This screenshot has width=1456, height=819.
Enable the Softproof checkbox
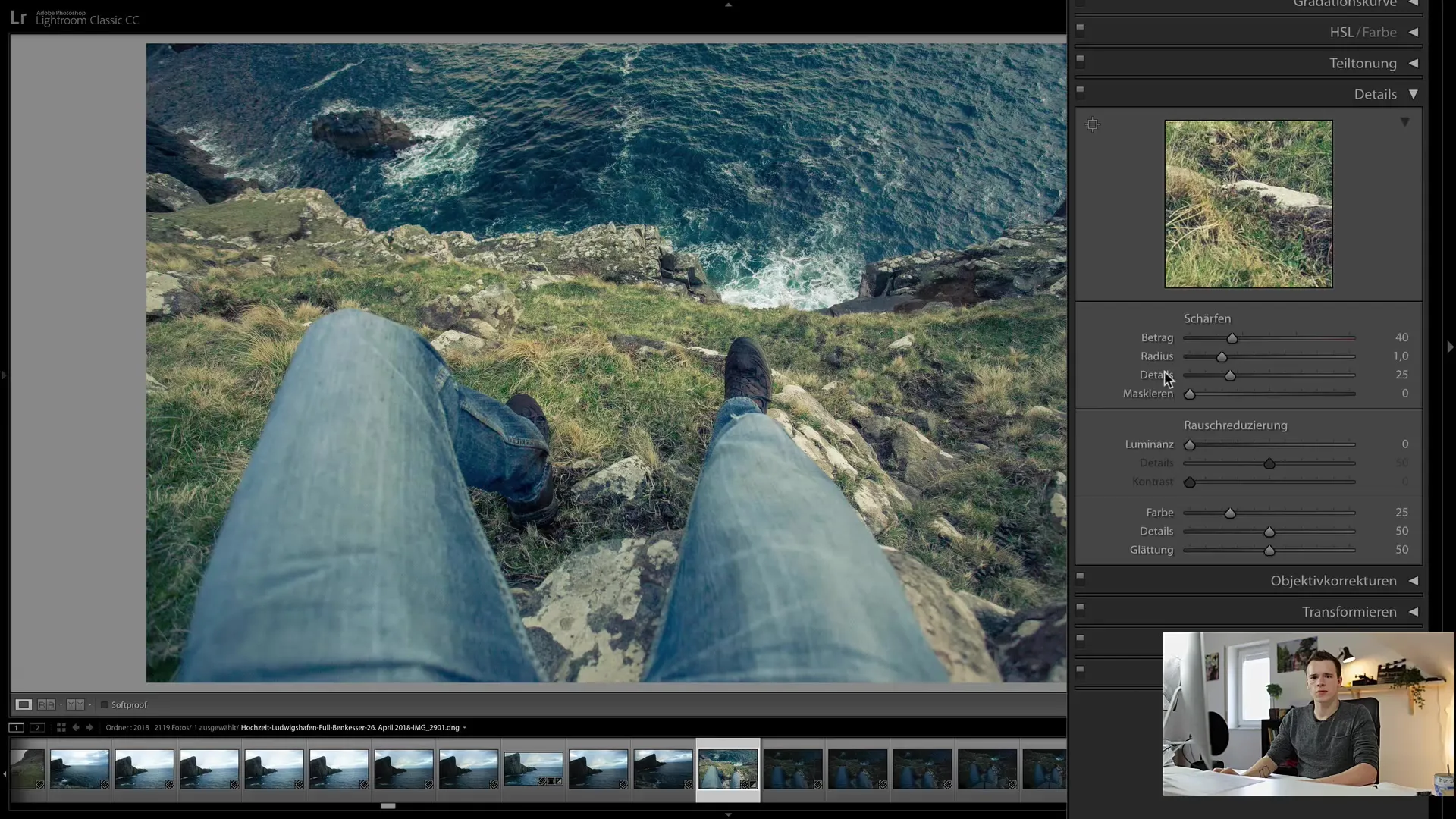(105, 704)
